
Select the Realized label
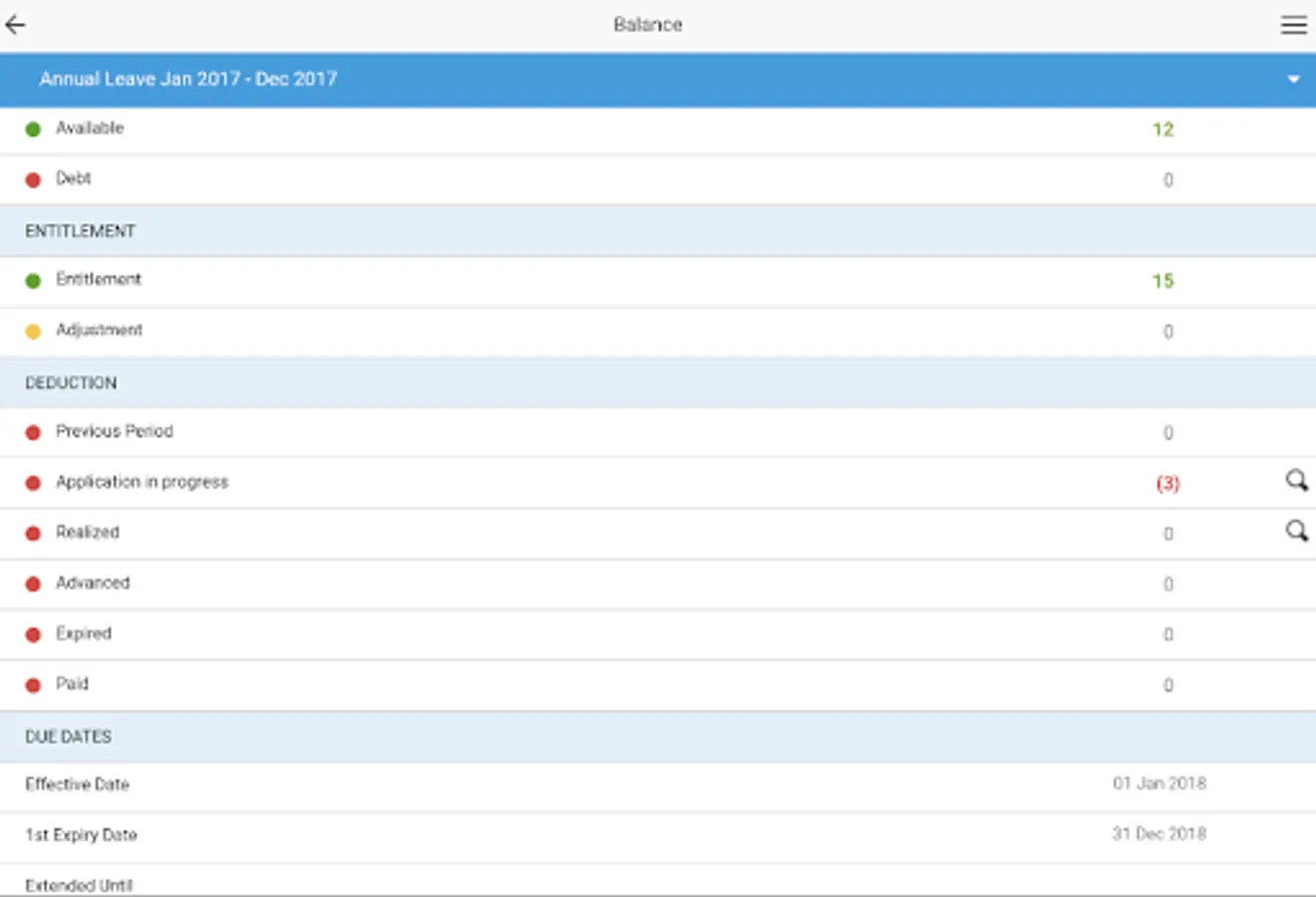click(x=88, y=532)
